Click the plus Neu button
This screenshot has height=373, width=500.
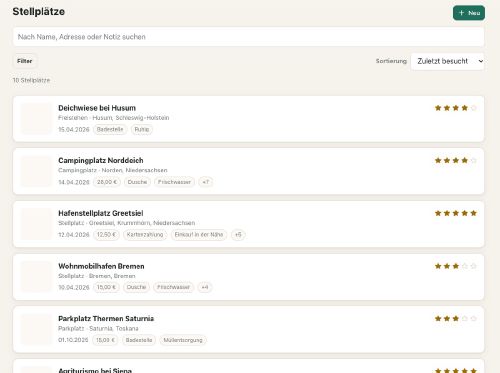click(x=469, y=13)
